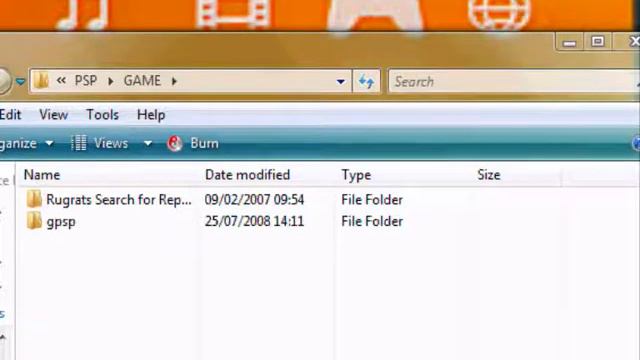Click the date "25/07/2008 14:11"
The width and height of the screenshot is (640, 360).
click(254, 221)
